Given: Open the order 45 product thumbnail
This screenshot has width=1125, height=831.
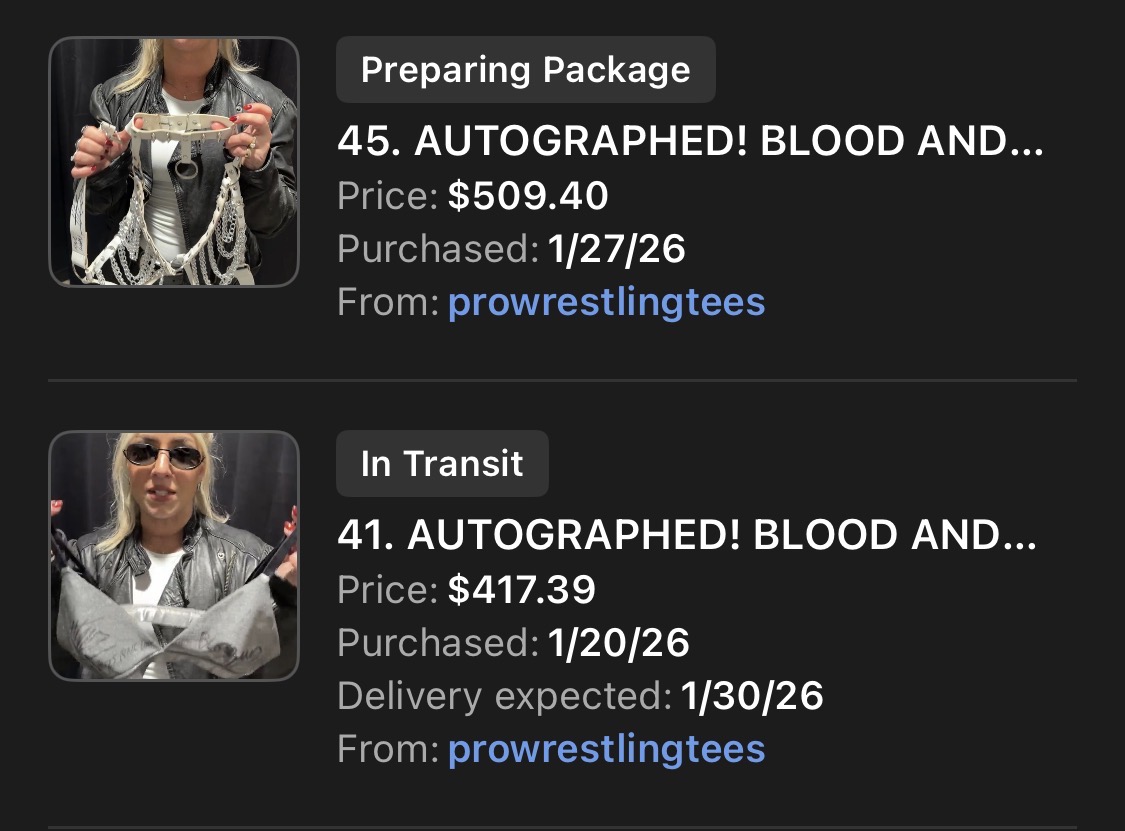Looking at the screenshot, I should point(174,162).
